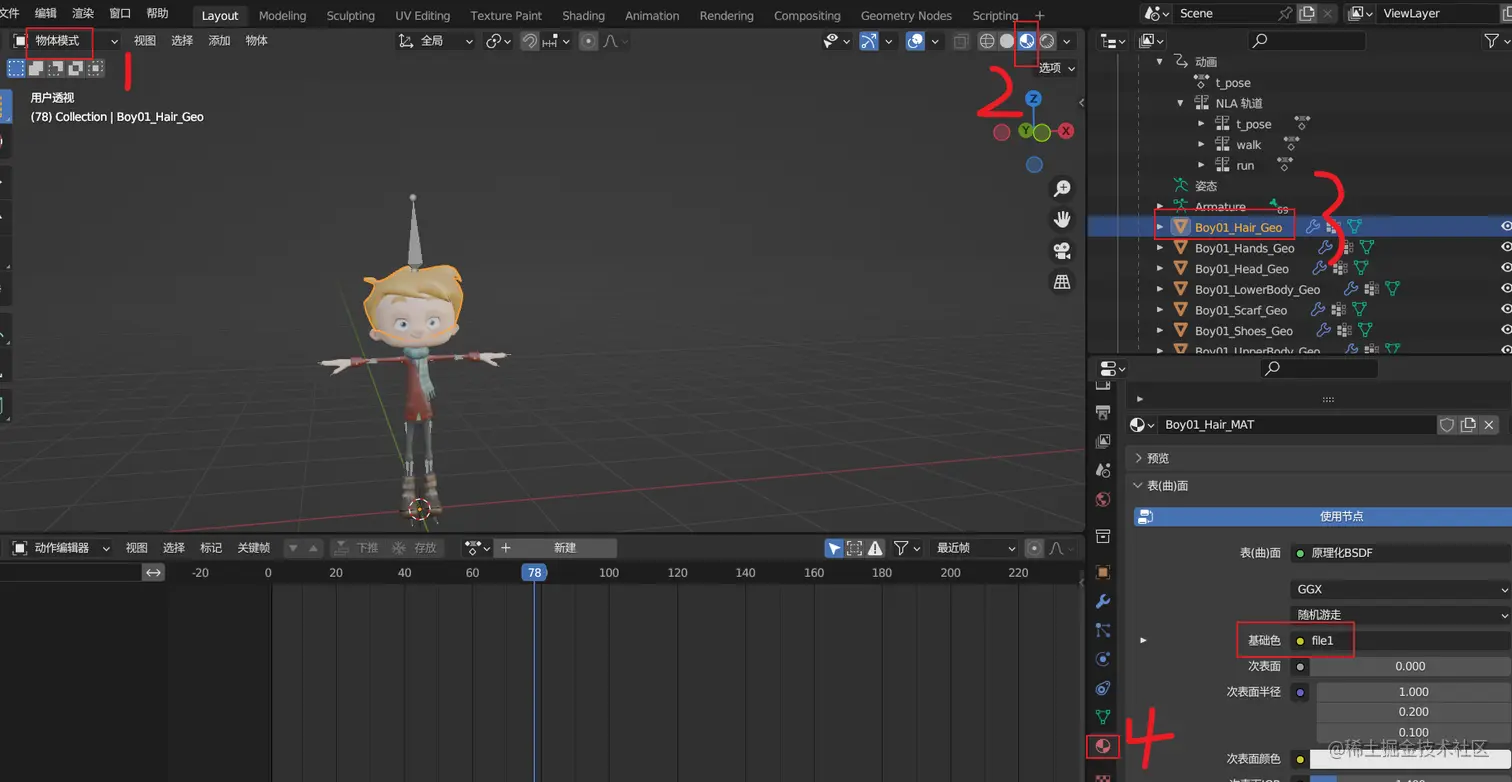Hide Boy01_Scarf_Geo using its eye icon
The height and width of the screenshot is (782, 1512).
1506,310
